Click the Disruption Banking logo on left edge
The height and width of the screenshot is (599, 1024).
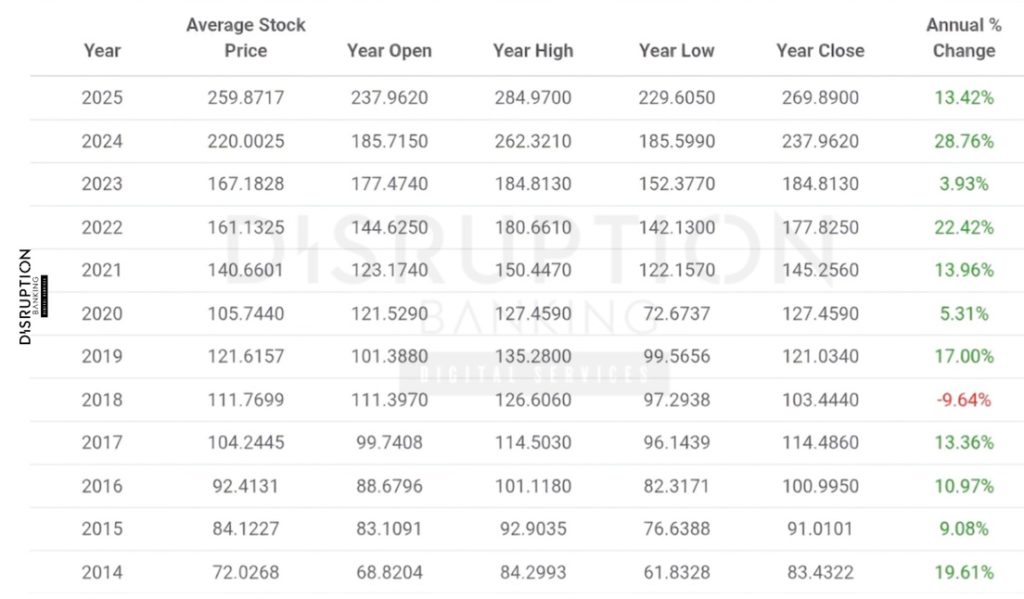click(x=25, y=297)
